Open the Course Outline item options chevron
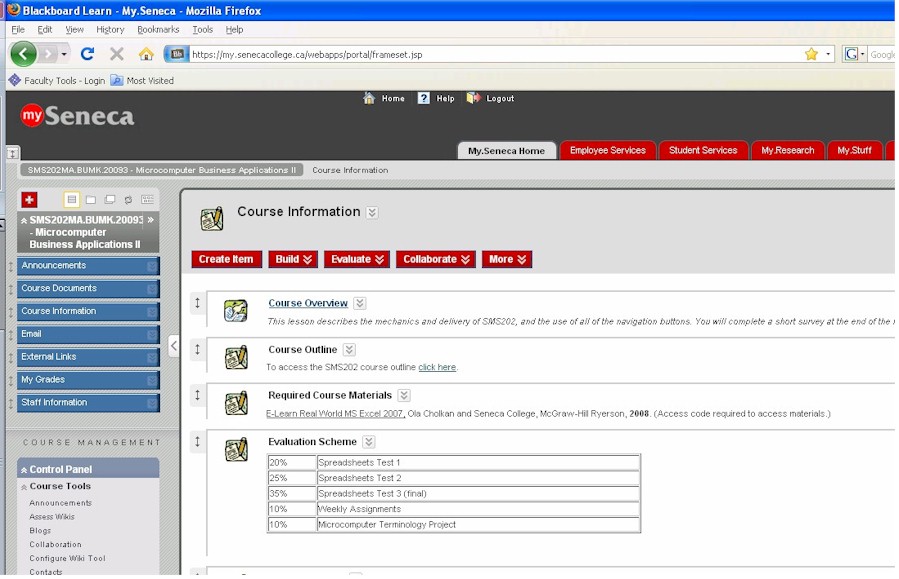 coord(349,350)
